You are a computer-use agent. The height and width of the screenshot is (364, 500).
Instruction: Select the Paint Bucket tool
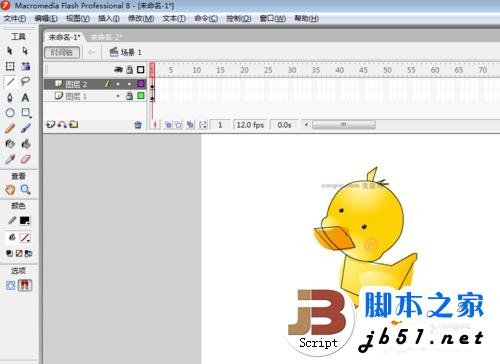coord(26,144)
